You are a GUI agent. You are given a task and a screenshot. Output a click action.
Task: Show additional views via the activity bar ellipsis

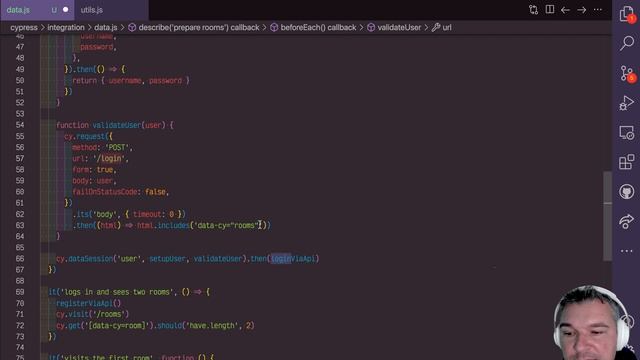[x=627, y=251]
